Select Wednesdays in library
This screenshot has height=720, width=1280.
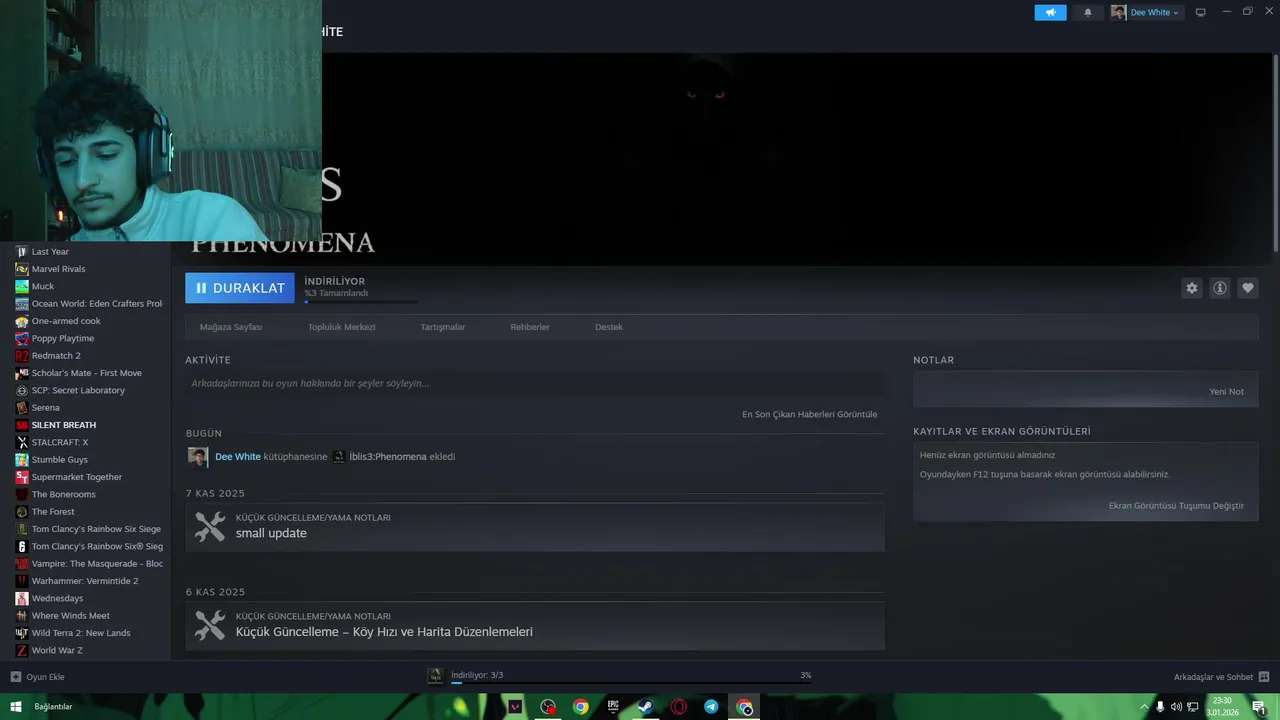pyautogui.click(x=57, y=598)
